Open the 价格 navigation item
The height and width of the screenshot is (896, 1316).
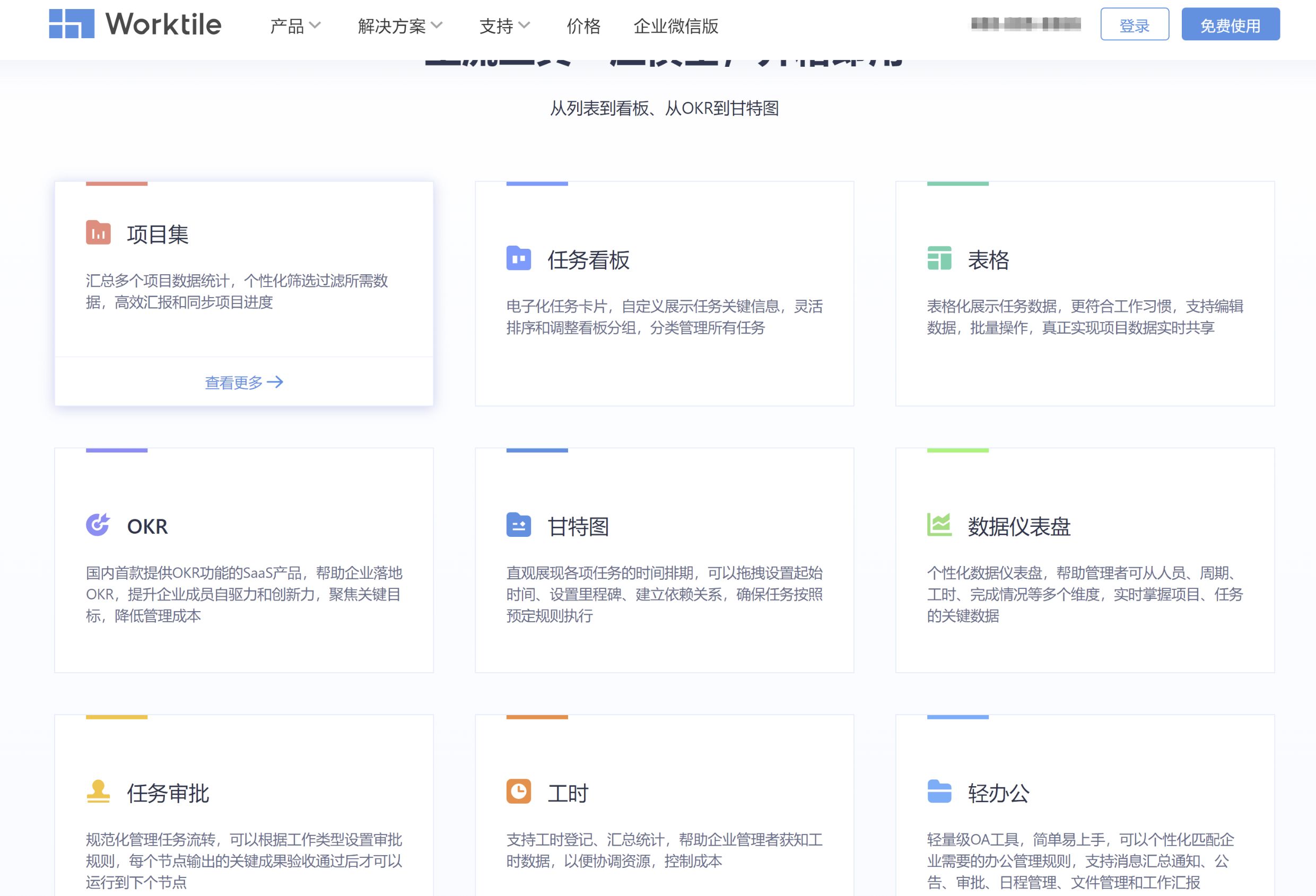pyautogui.click(x=583, y=26)
